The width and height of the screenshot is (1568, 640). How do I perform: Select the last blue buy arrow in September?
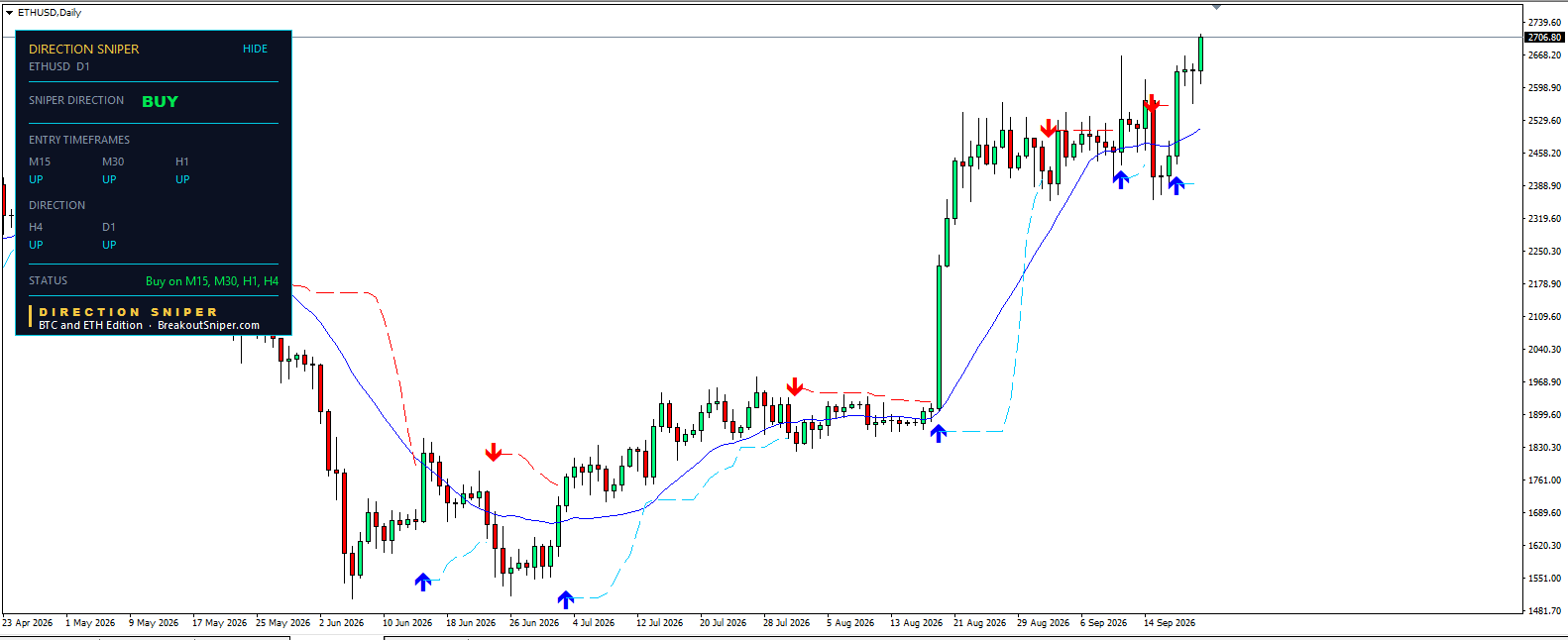pyautogui.click(x=1176, y=185)
